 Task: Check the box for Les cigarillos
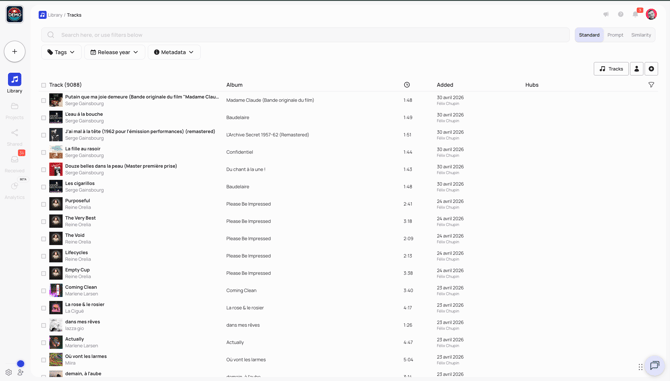coord(44,187)
